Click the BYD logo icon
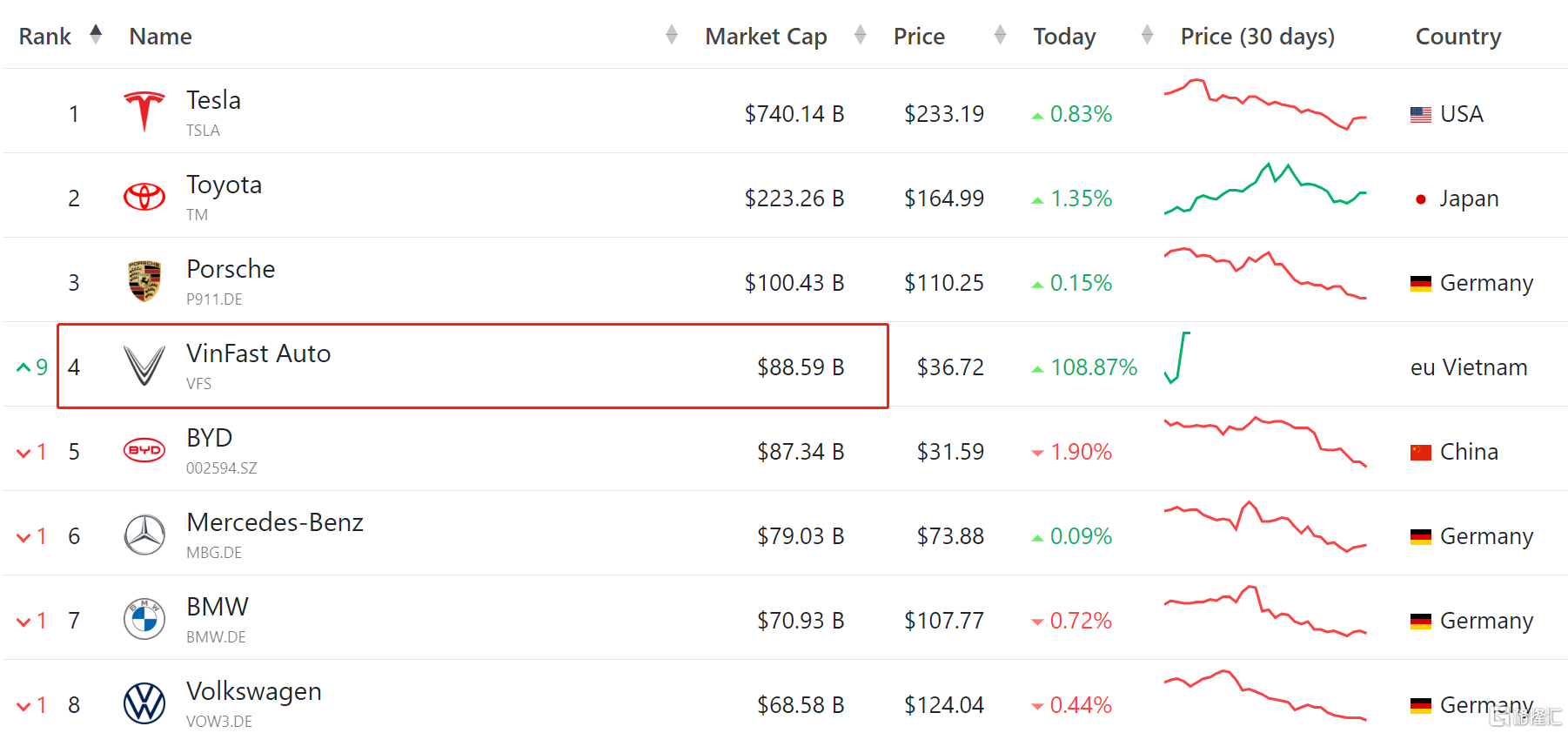The width and height of the screenshot is (1568, 733). click(x=144, y=450)
